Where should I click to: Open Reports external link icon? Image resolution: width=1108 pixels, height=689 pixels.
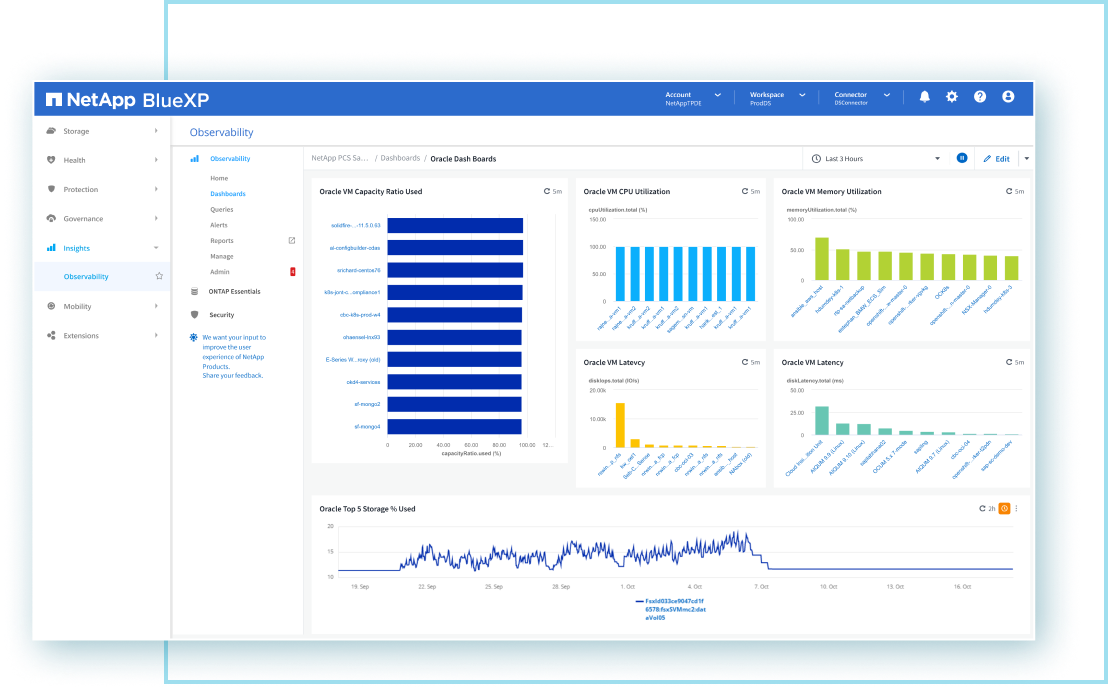point(292,241)
